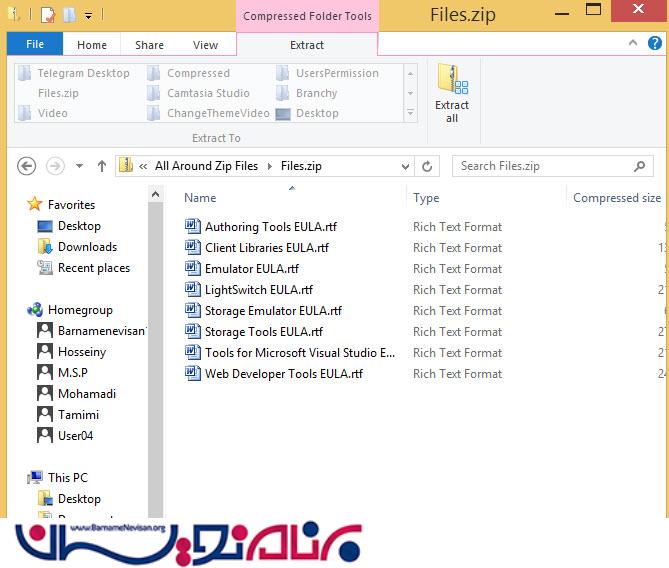The width and height of the screenshot is (669, 568).
Task: Click the Back navigation arrow
Action: click(x=27, y=166)
